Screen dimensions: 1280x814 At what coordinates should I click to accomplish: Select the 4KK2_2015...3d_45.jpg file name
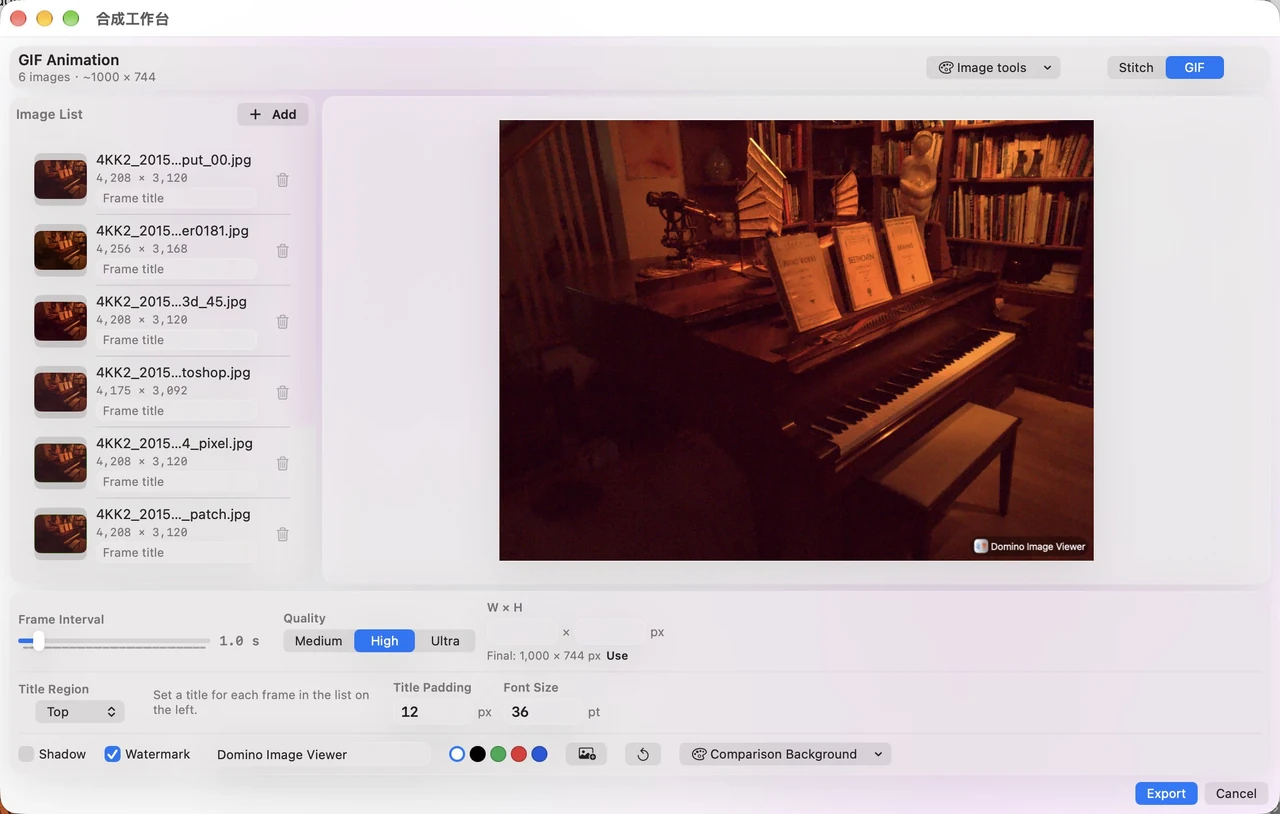point(171,301)
